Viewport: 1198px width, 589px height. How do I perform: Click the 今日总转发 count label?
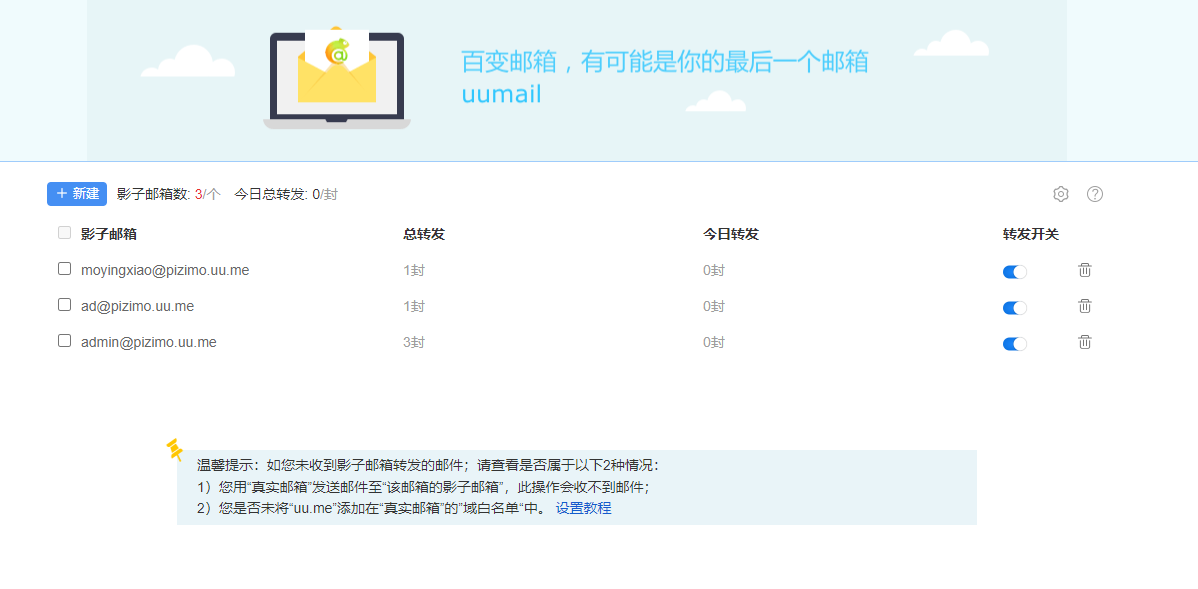click(x=286, y=194)
